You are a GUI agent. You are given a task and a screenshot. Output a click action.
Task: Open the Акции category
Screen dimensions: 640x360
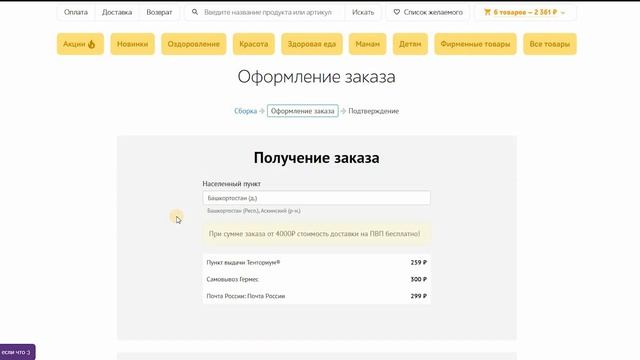(x=80, y=44)
